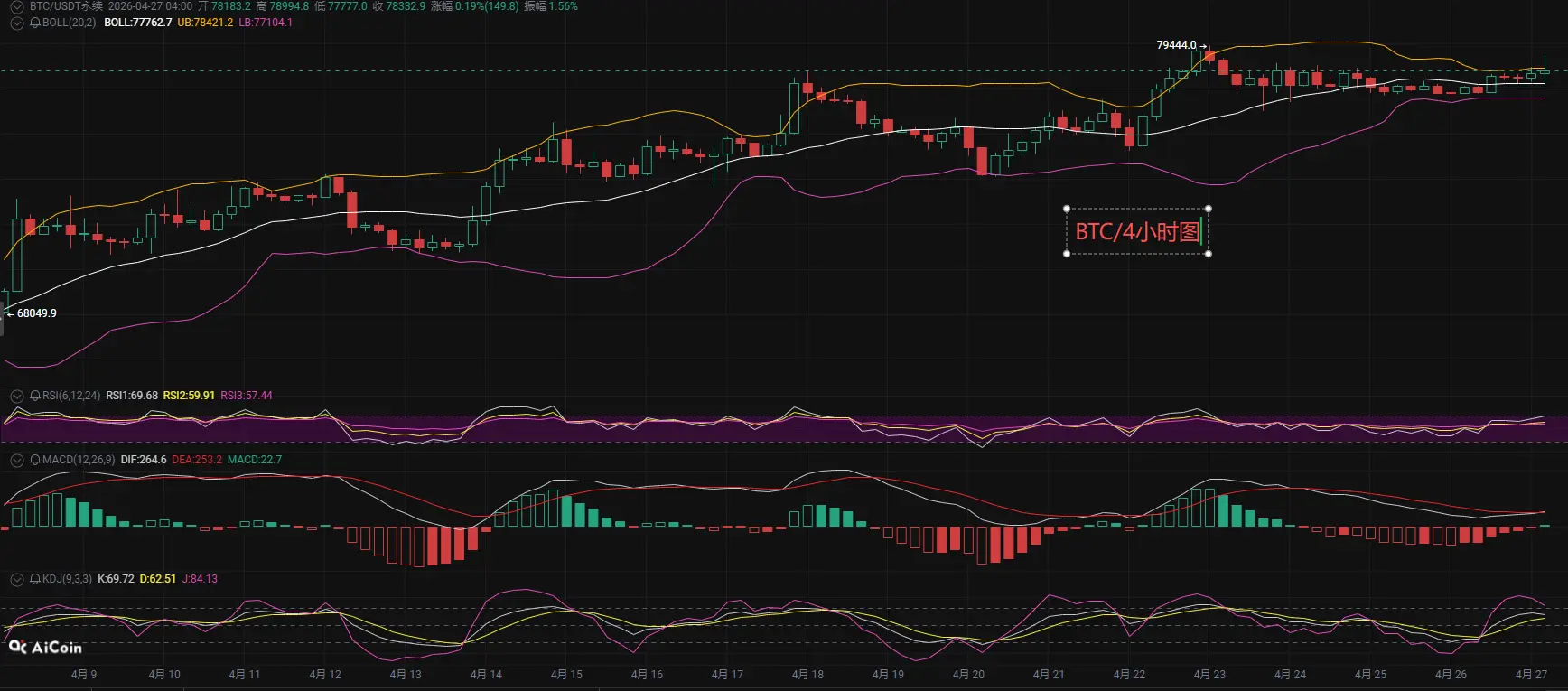Screen dimensions: 1568x691
Task: Collapse the RSI panel using its chevron
Action: click(x=16, y=396)
